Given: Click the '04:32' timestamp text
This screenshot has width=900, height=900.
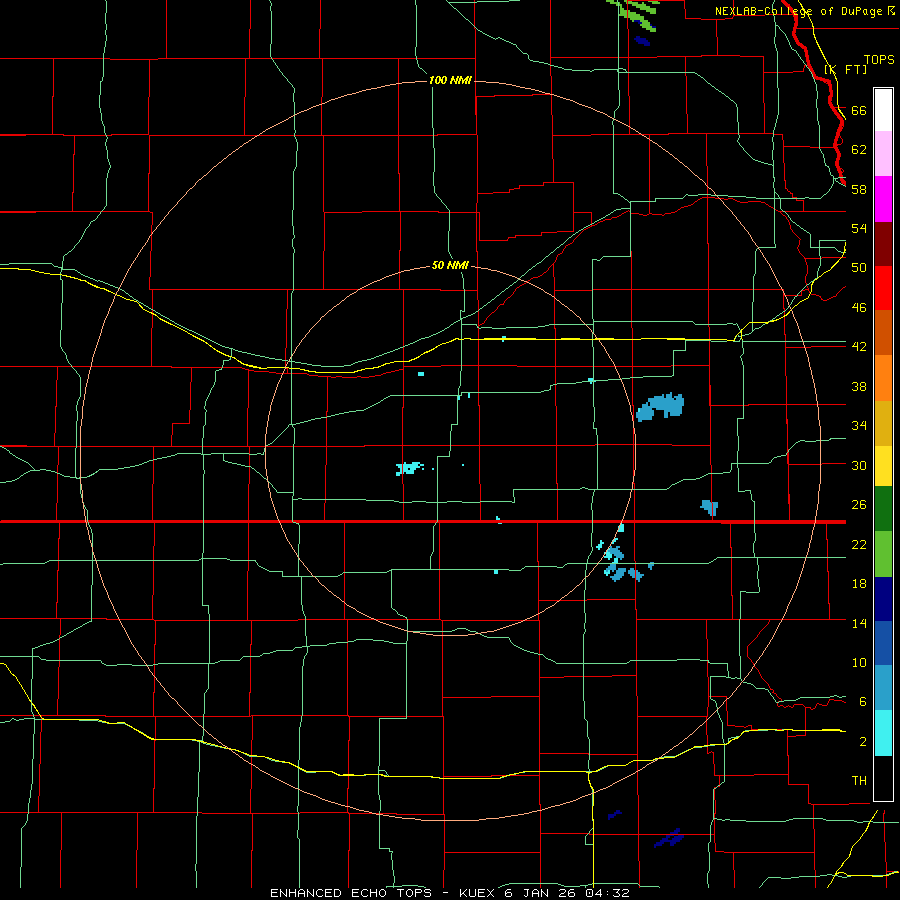Looking at the screenshot, I should (608, 893).
